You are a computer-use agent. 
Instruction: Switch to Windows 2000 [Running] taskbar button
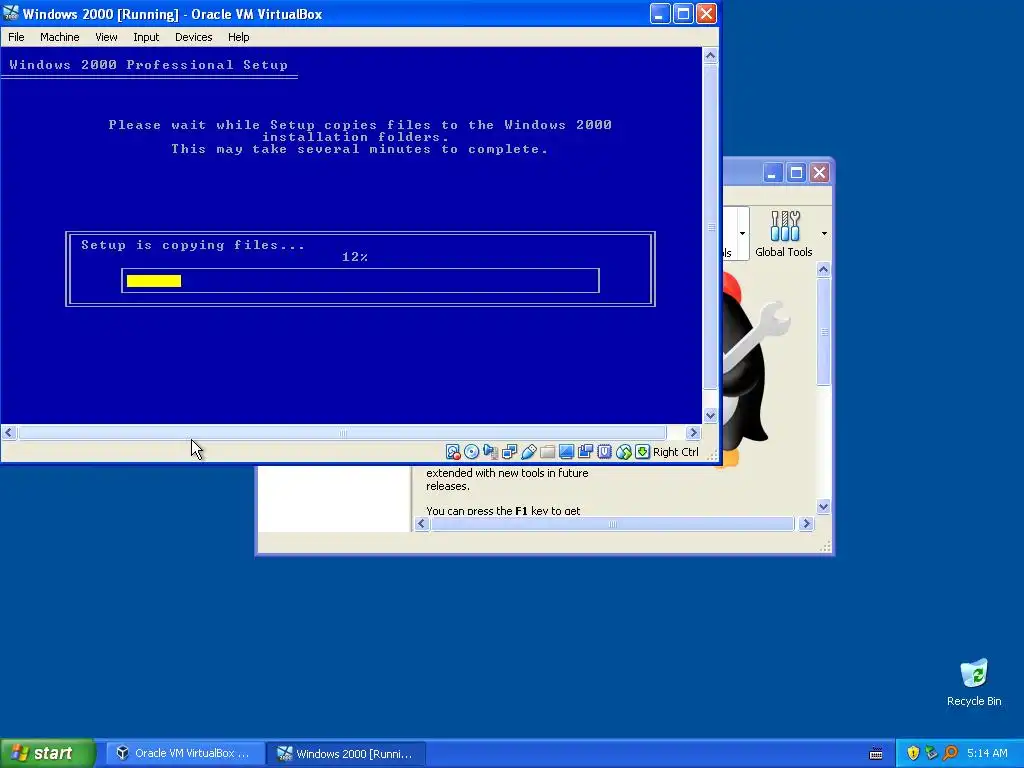click(346, 753)
